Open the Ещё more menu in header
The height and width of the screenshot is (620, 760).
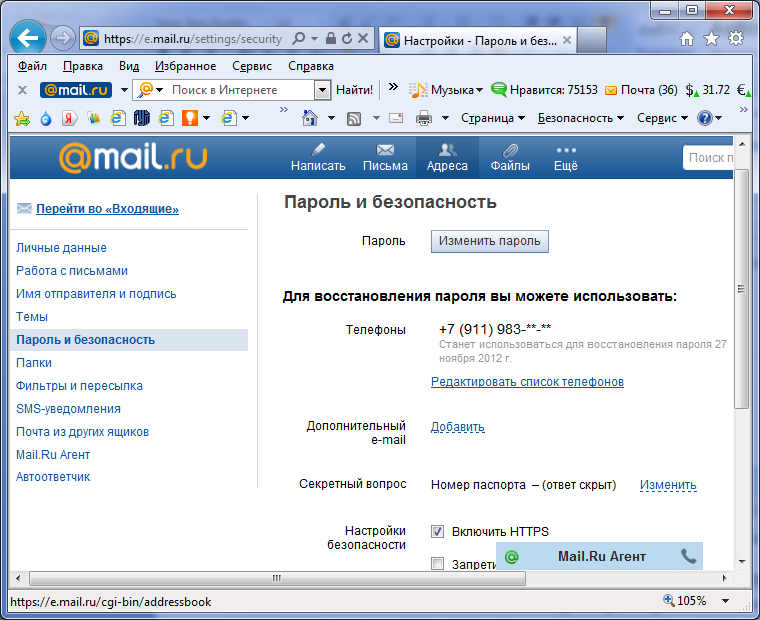click(566, 158)
